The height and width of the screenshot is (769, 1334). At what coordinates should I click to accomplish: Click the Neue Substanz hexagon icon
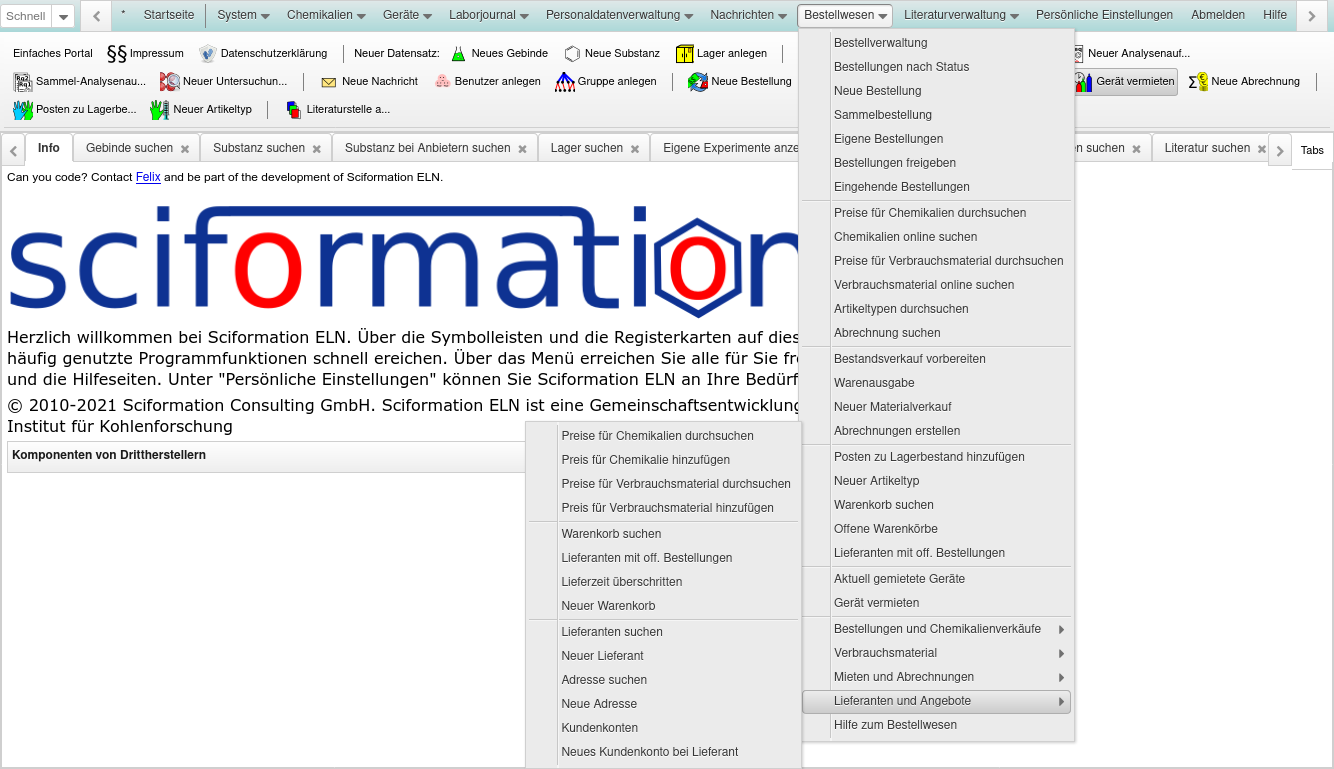(572, 54)
